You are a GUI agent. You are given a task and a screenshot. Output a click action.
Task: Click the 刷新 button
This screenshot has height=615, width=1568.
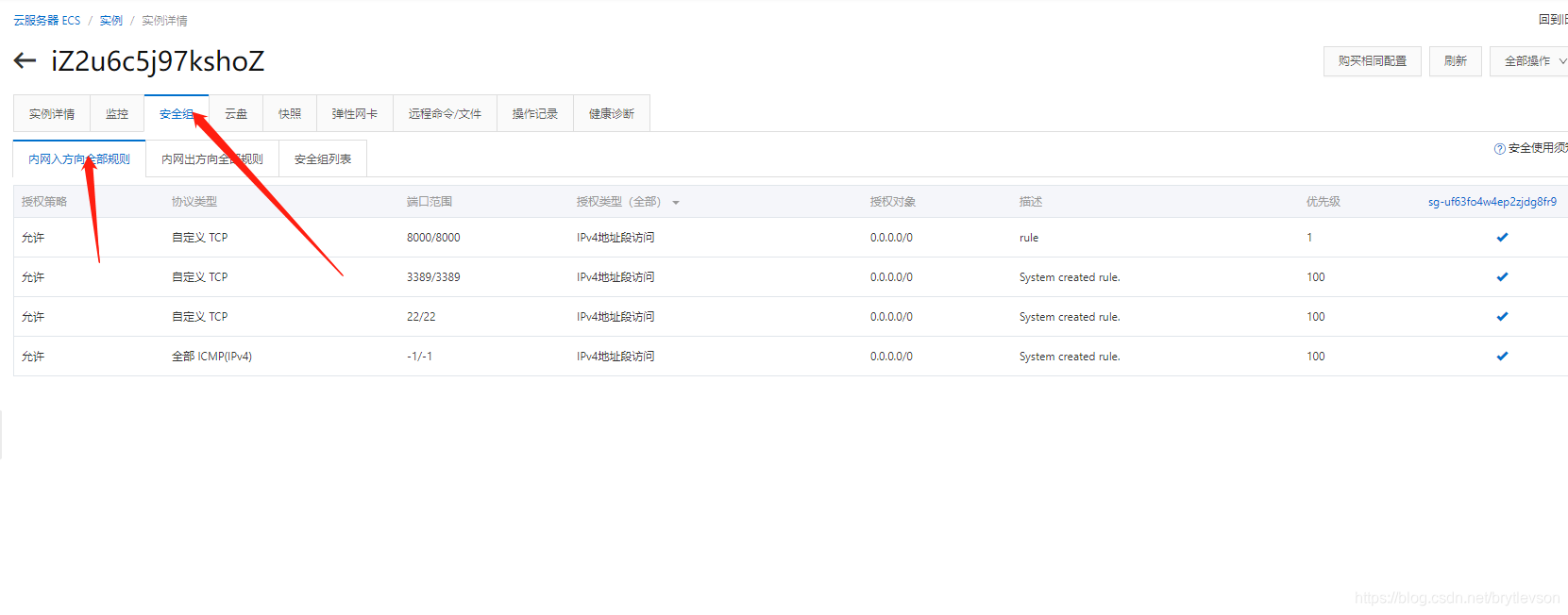[1456, 61]
